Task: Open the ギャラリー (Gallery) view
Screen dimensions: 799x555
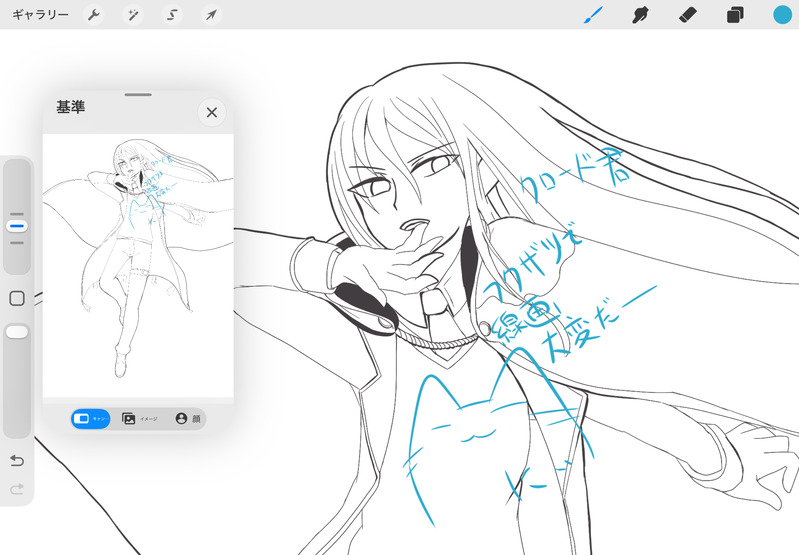Action: pos(40,15)
